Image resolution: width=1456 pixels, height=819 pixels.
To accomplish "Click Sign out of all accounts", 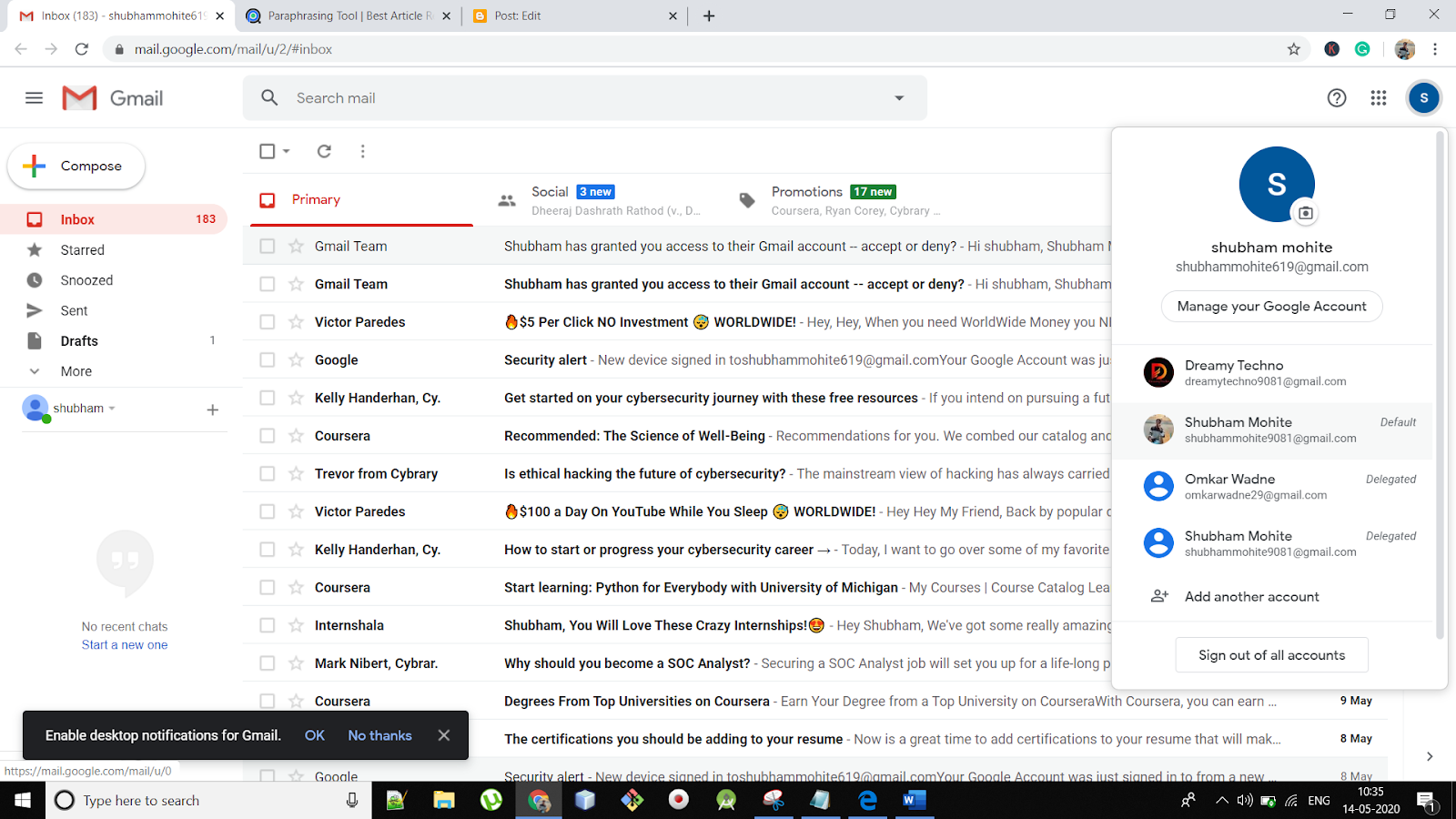I will click(1271, 655).
